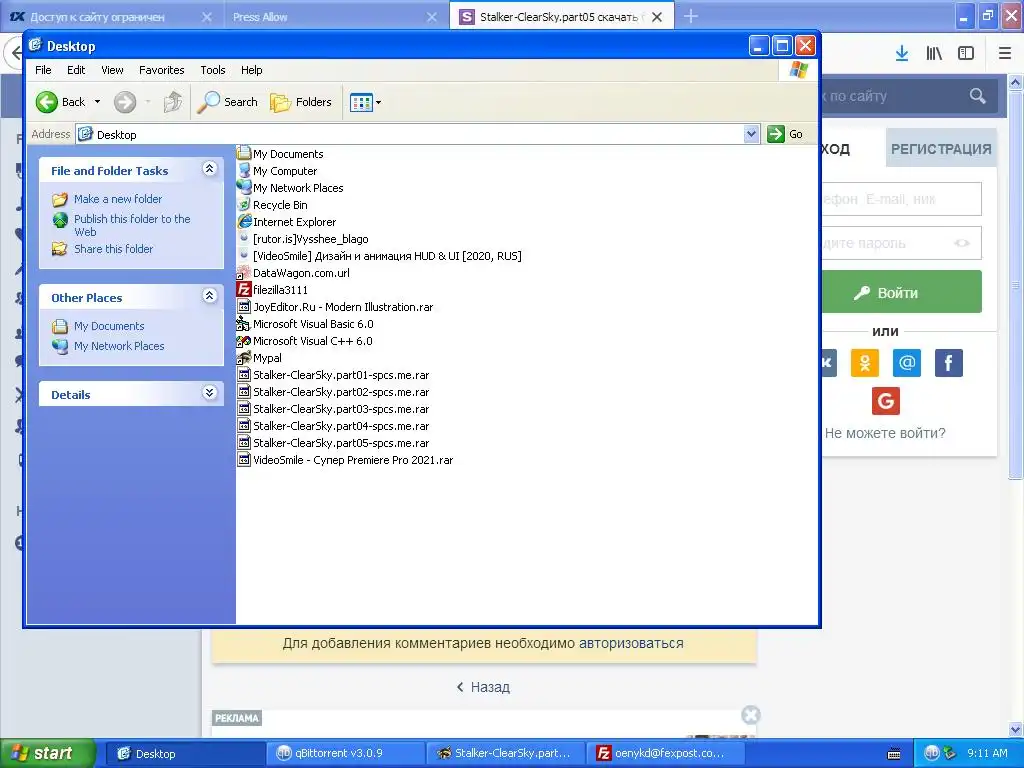Select JoyEditor.Ru Modern Illustration.rar icon
Screen dimensions: 1024x768
pos(244,306)
